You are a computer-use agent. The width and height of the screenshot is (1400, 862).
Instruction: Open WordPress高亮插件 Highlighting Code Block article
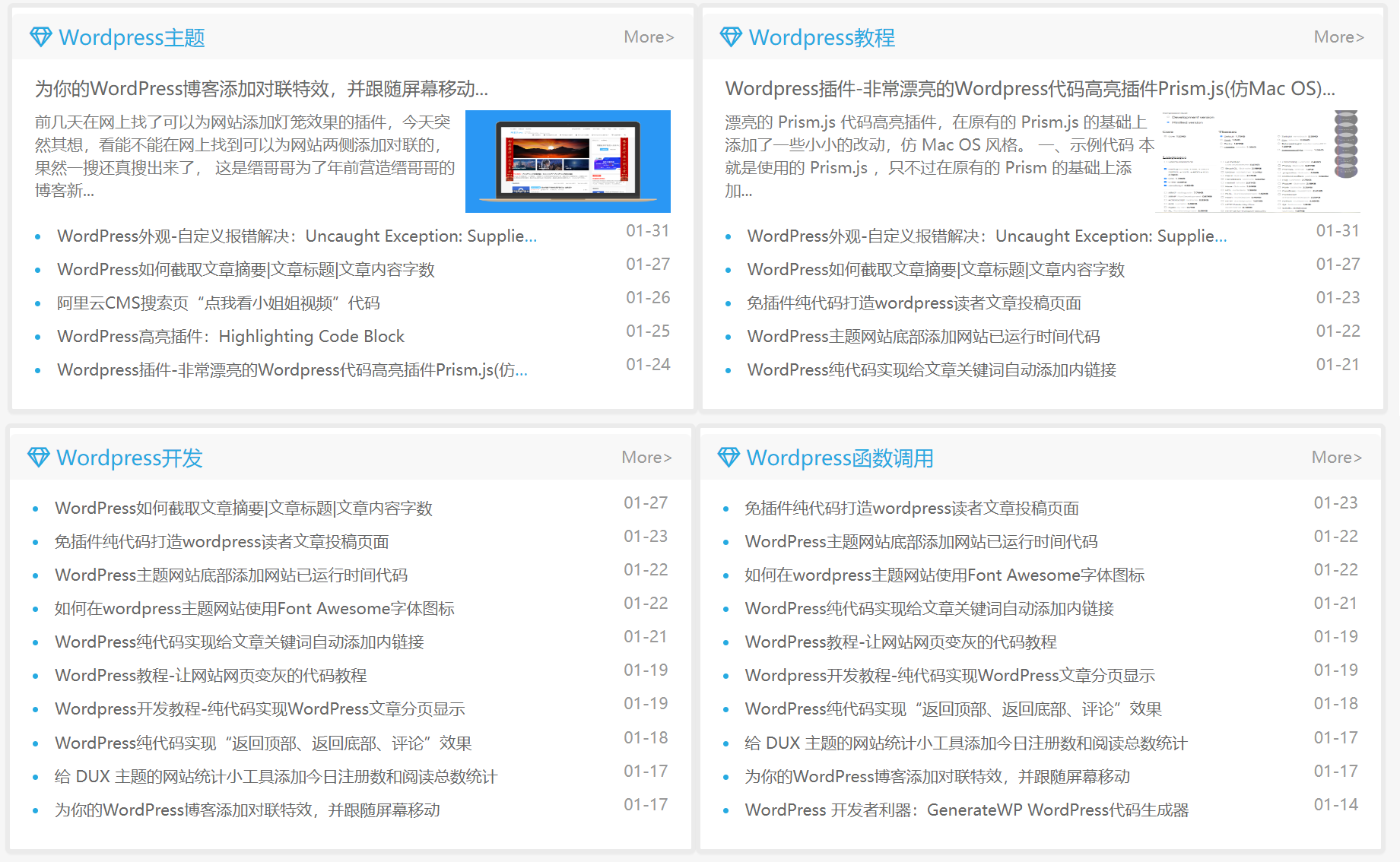tap(230, 337)
